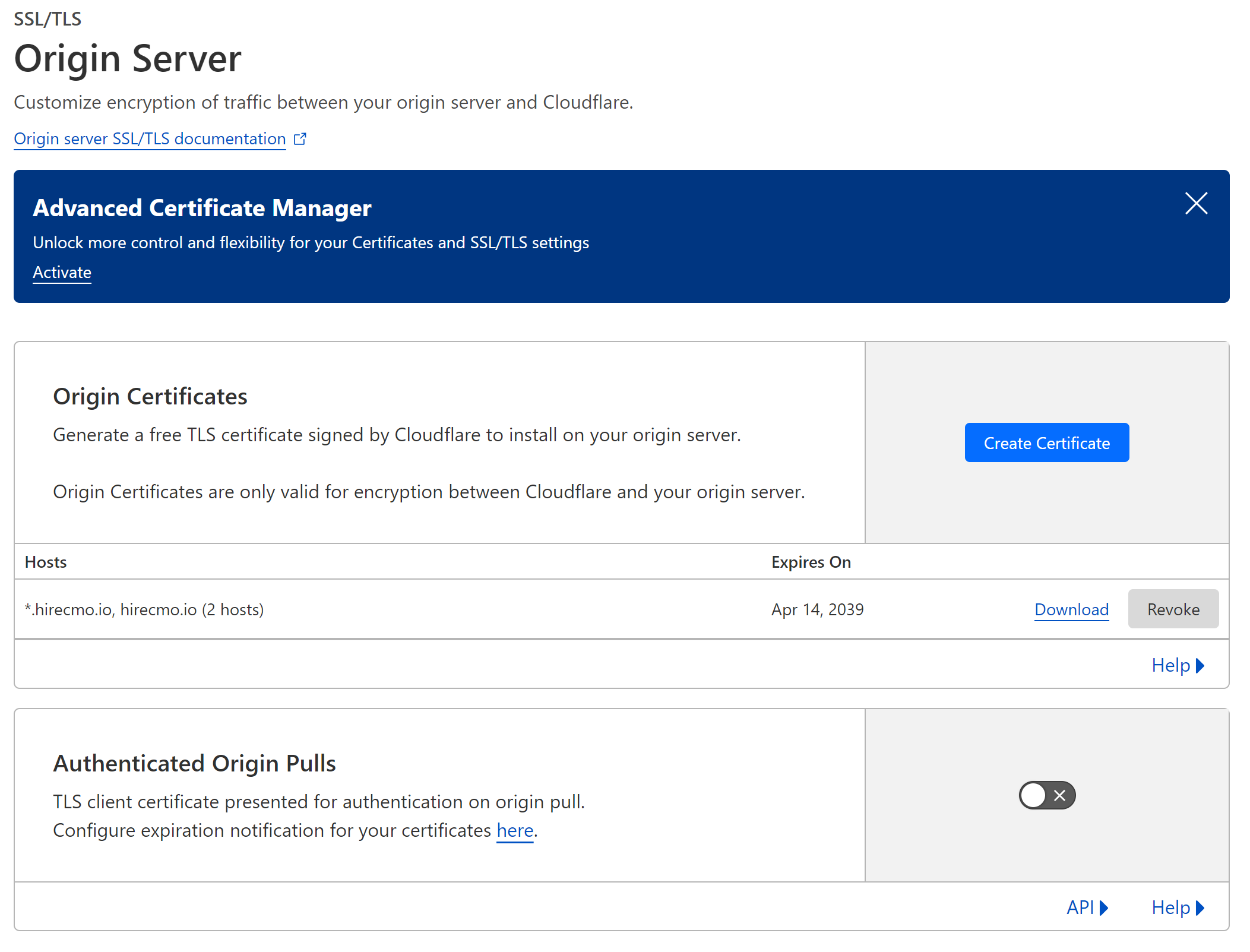Expand Help under Authenticated Origin Pulls
This screenshot has width=1250, height=952.
(x=1178, y=907)
